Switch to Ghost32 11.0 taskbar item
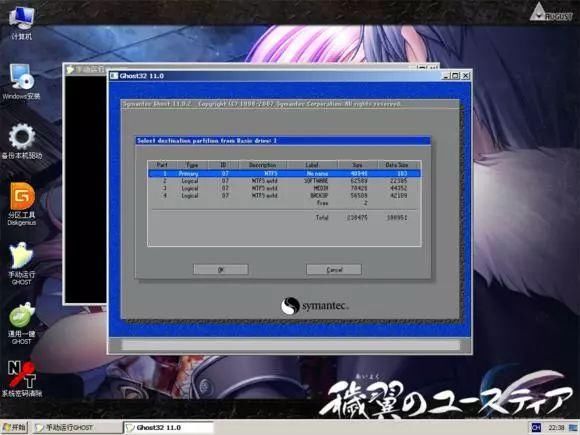Image resolution: width=580 pixels, height=435 pixels. pos(169,428)
